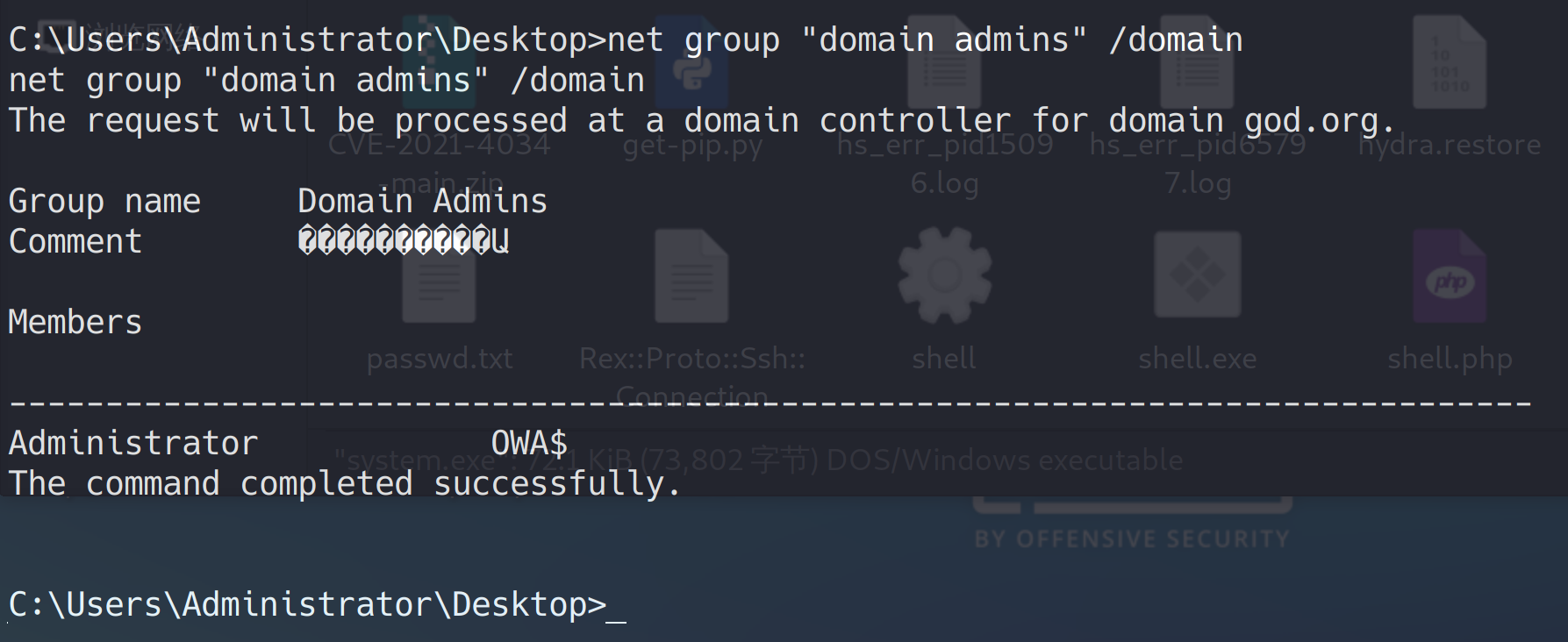Select the gear-shaped shell executable icon
The image size is (1568, 642).
945,276
